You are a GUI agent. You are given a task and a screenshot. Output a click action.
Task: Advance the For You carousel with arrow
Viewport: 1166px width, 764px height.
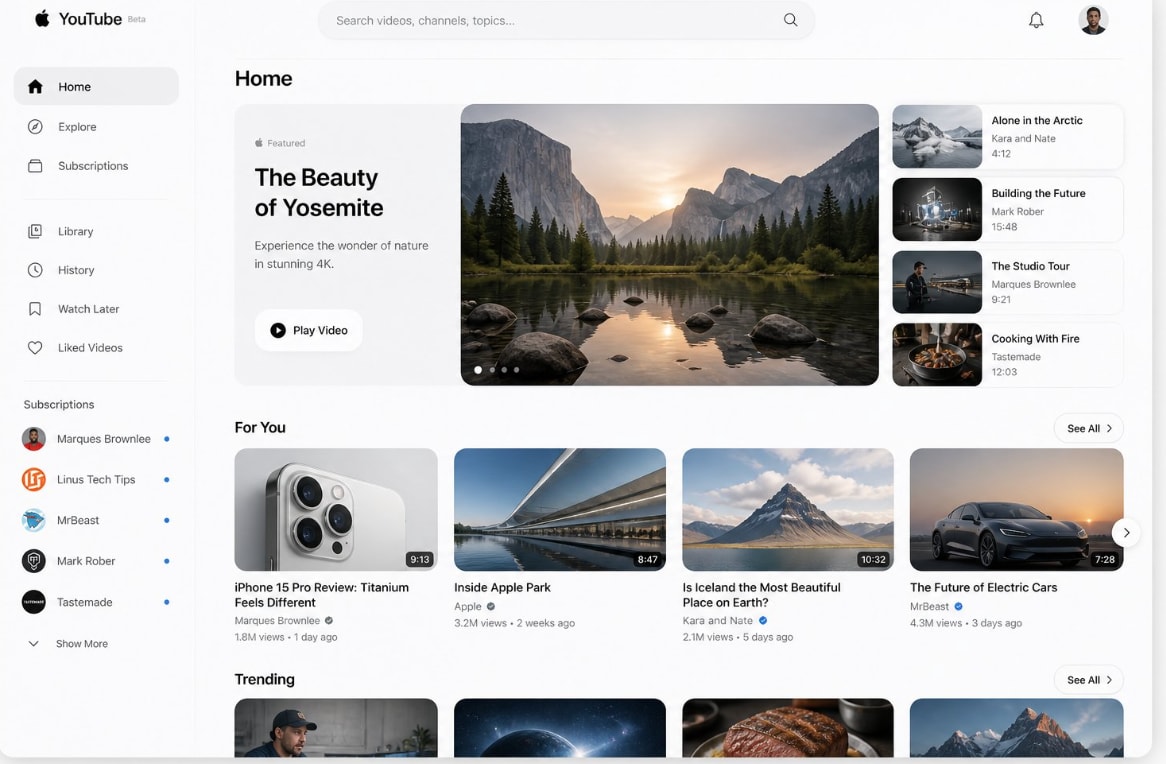tap(1127, 532)
